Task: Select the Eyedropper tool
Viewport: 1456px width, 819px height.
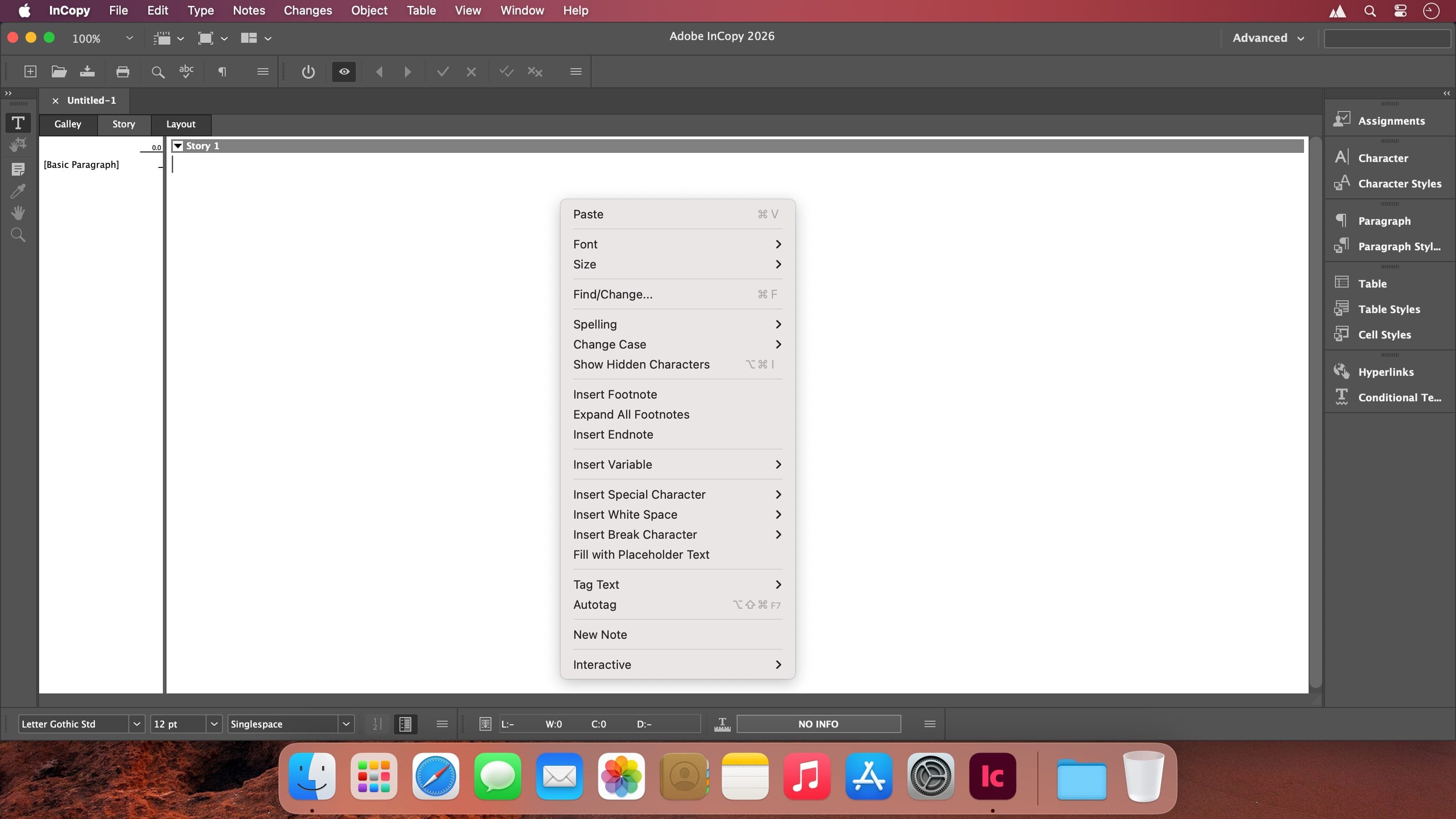Action: [18, 191]
